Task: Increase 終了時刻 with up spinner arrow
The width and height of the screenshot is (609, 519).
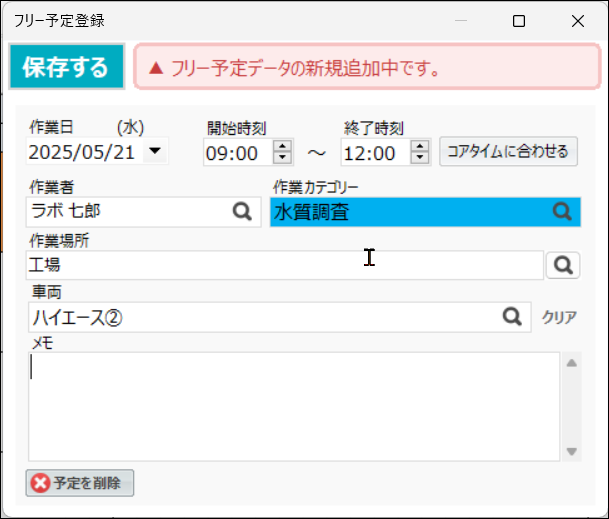Action: click(x=420, y=146)
